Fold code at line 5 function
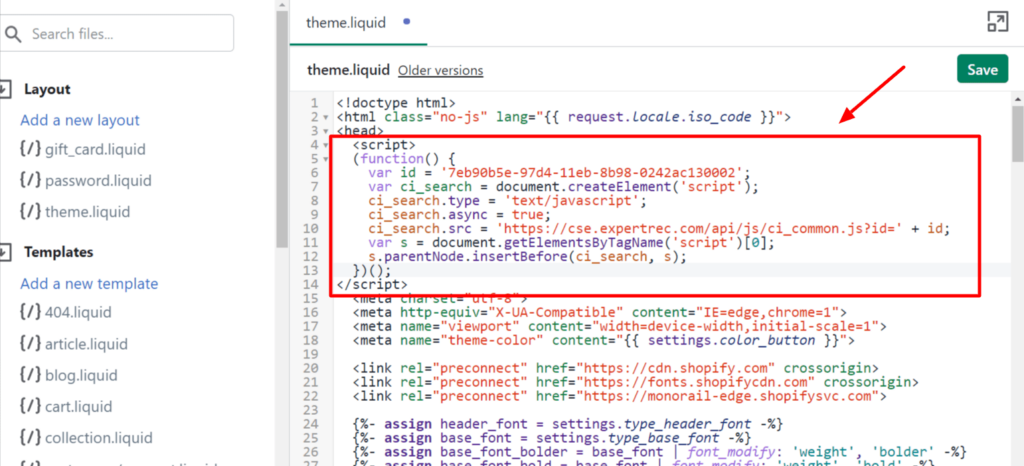The height and width of the screenshot is (466, 1024). click(326, 159)
